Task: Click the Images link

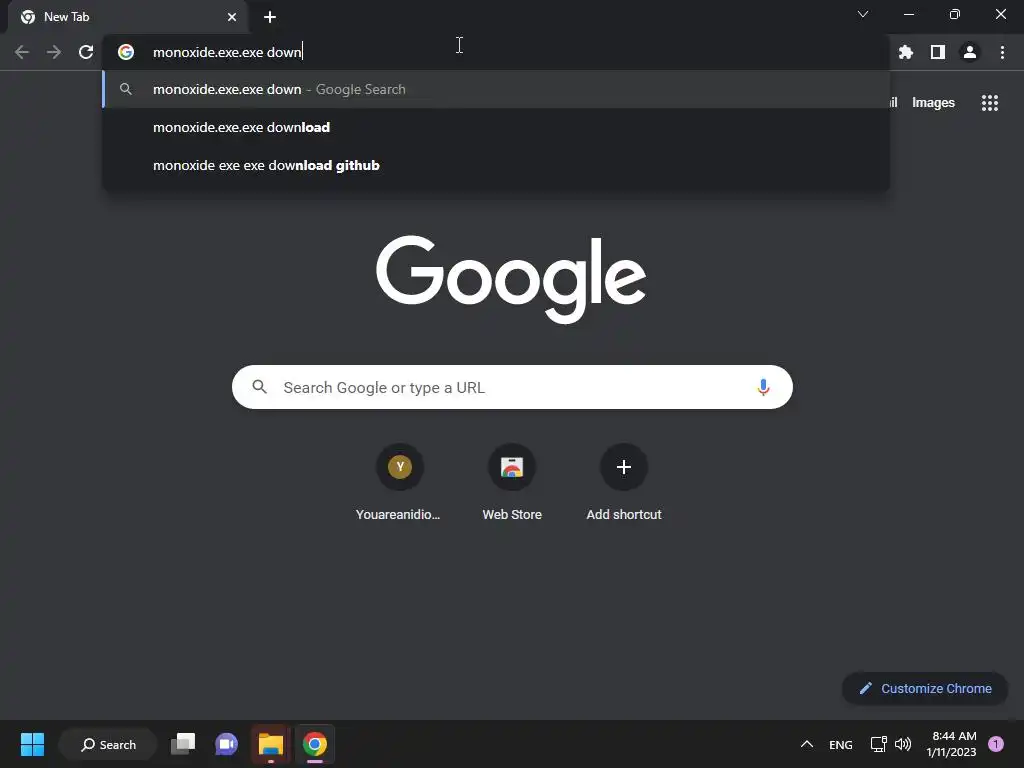Action: pyautogui.click(x=933, y=103)
